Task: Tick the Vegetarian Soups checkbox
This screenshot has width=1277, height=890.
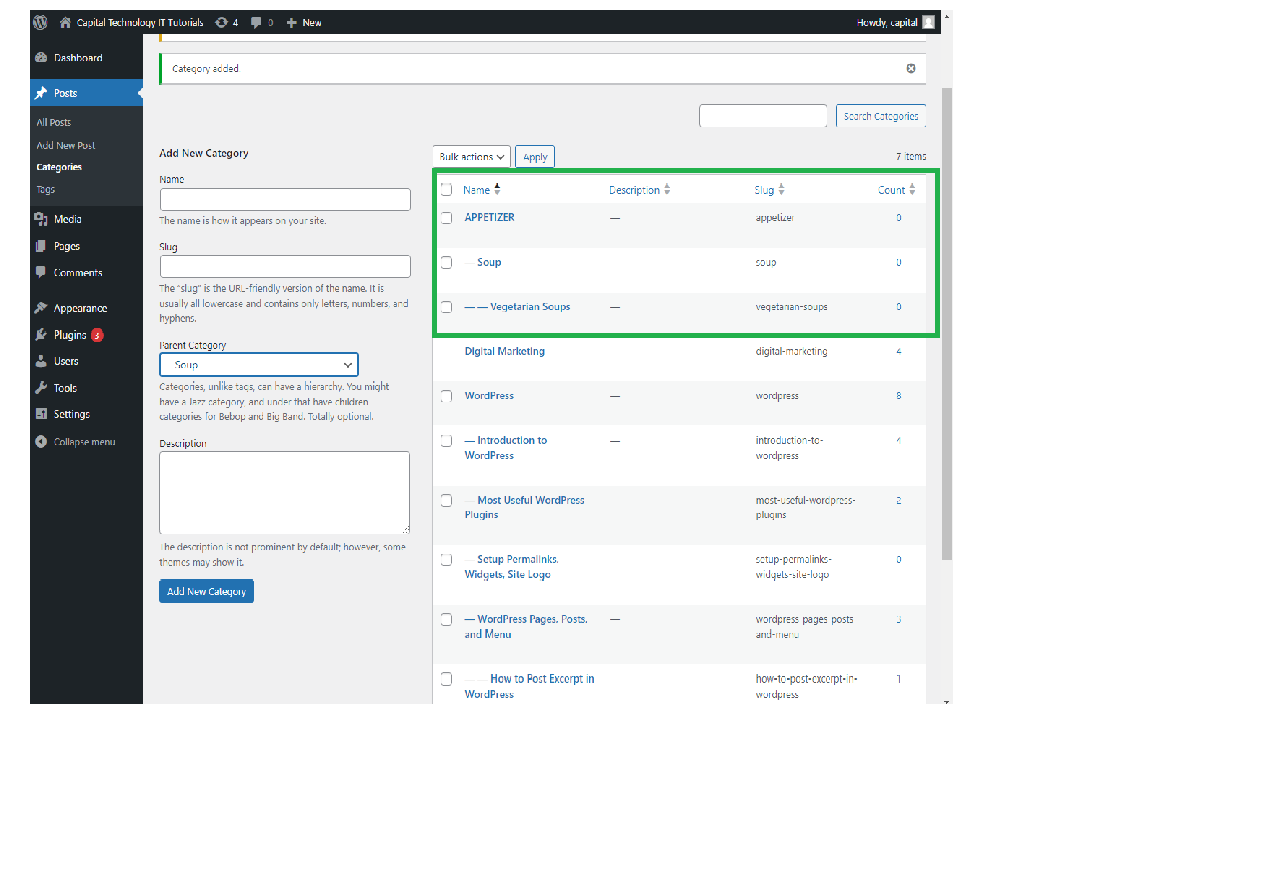Action: click(x=446, y=307)
